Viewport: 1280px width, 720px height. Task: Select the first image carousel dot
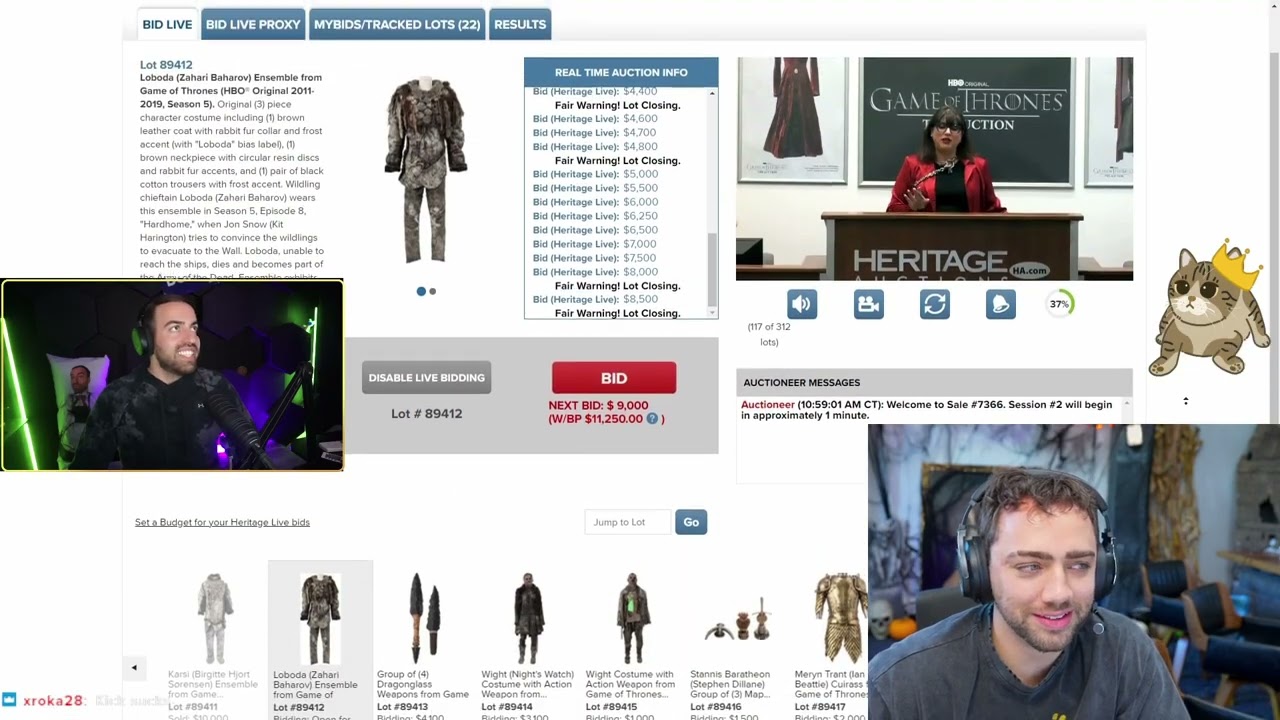[421, 291]
